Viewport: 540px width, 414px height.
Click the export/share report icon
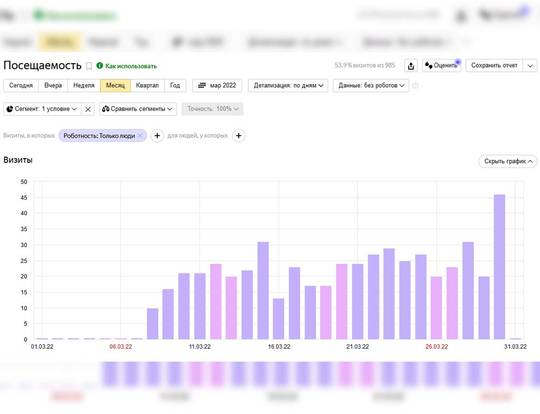pyautogui.click(x=411, y=66)
